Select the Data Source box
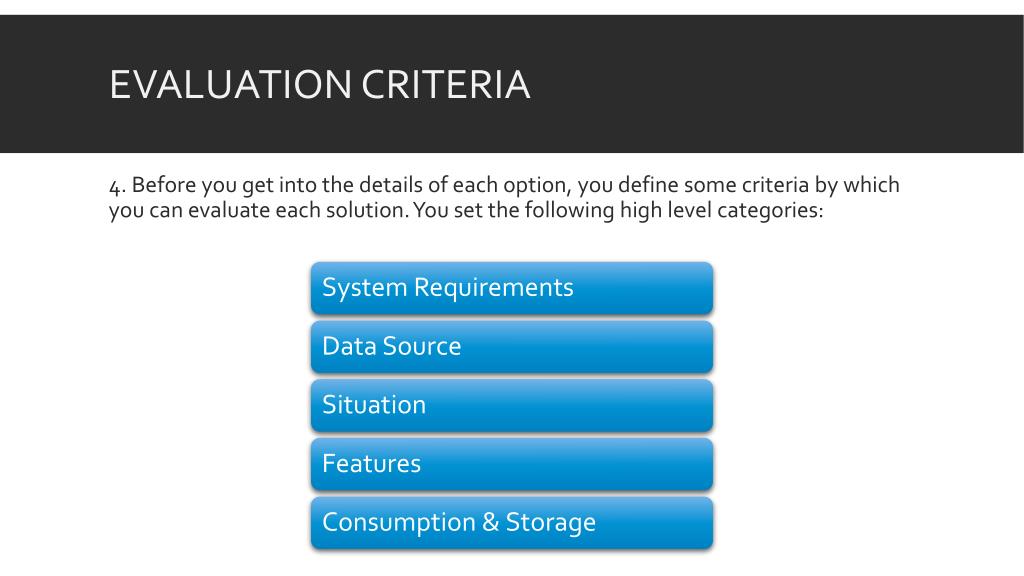The height and width of the screenshot is (576, 1024). (x=512, y=347)
